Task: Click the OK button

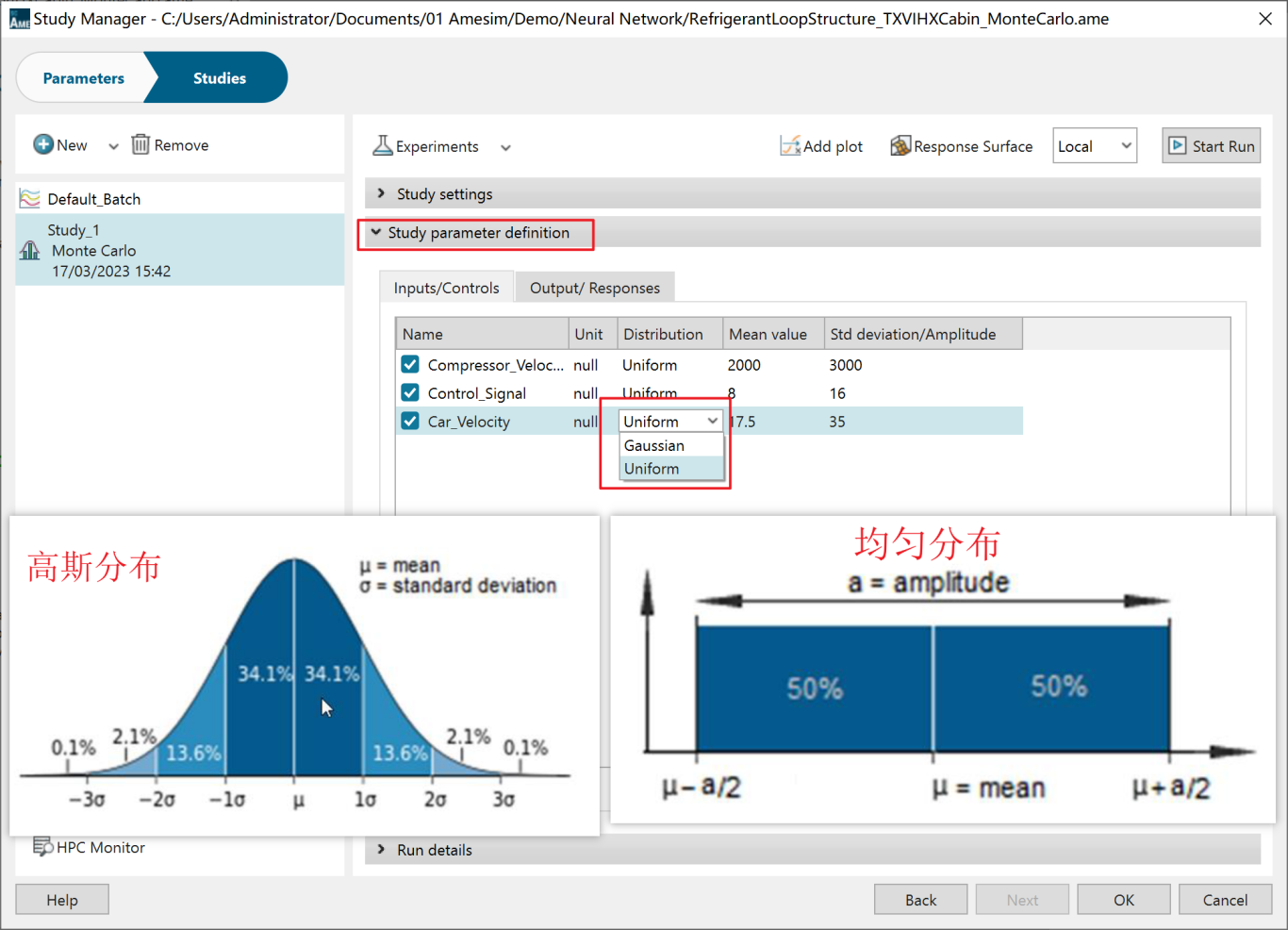Action: point(1124,900)
